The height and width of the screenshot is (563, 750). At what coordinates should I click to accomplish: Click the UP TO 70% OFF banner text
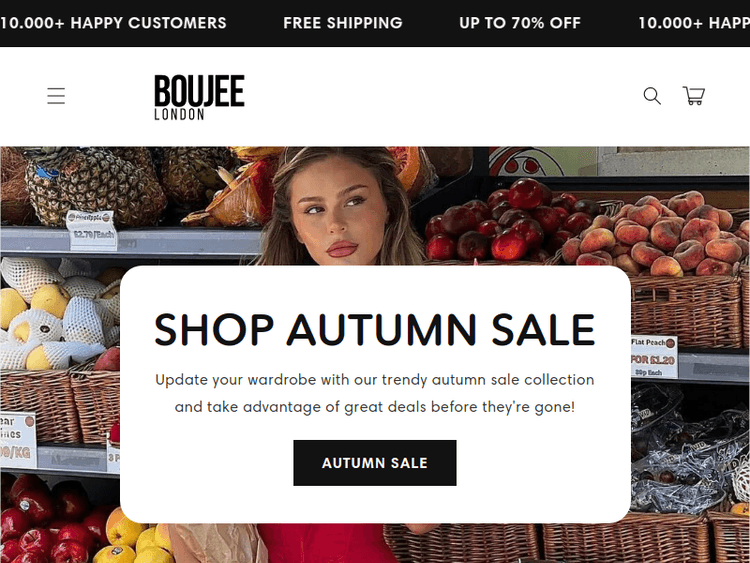pyautogui.click(x=519, y=23)
